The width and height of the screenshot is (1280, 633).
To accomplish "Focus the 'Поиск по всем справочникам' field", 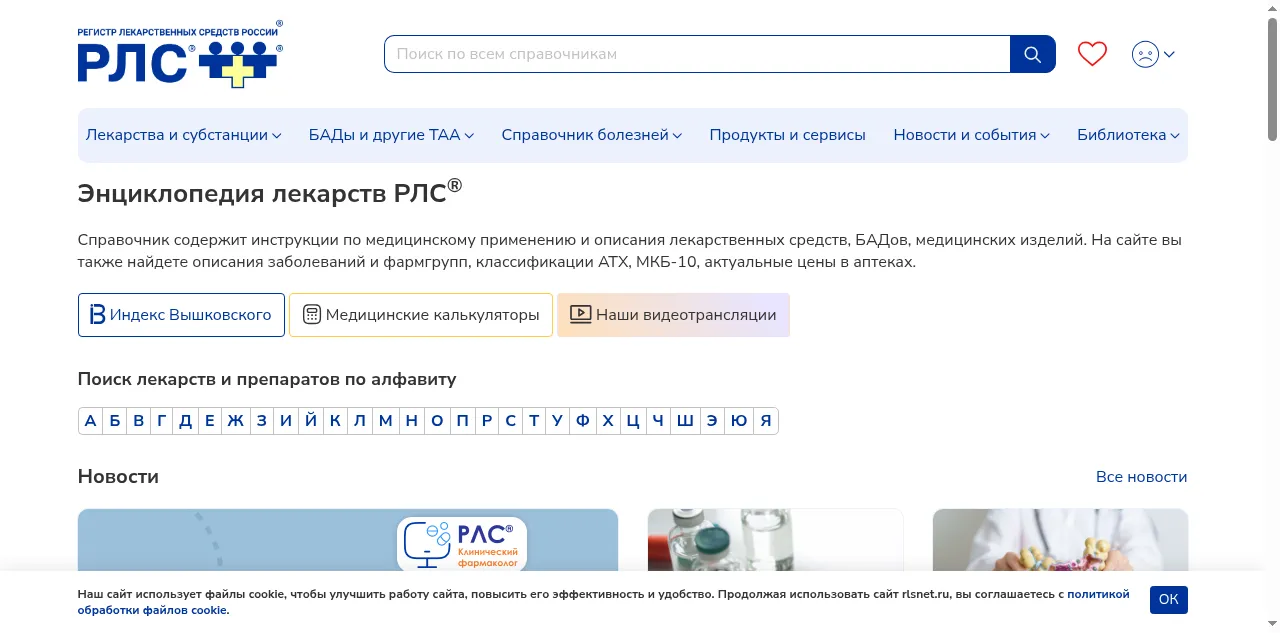I will coord(697,54).
